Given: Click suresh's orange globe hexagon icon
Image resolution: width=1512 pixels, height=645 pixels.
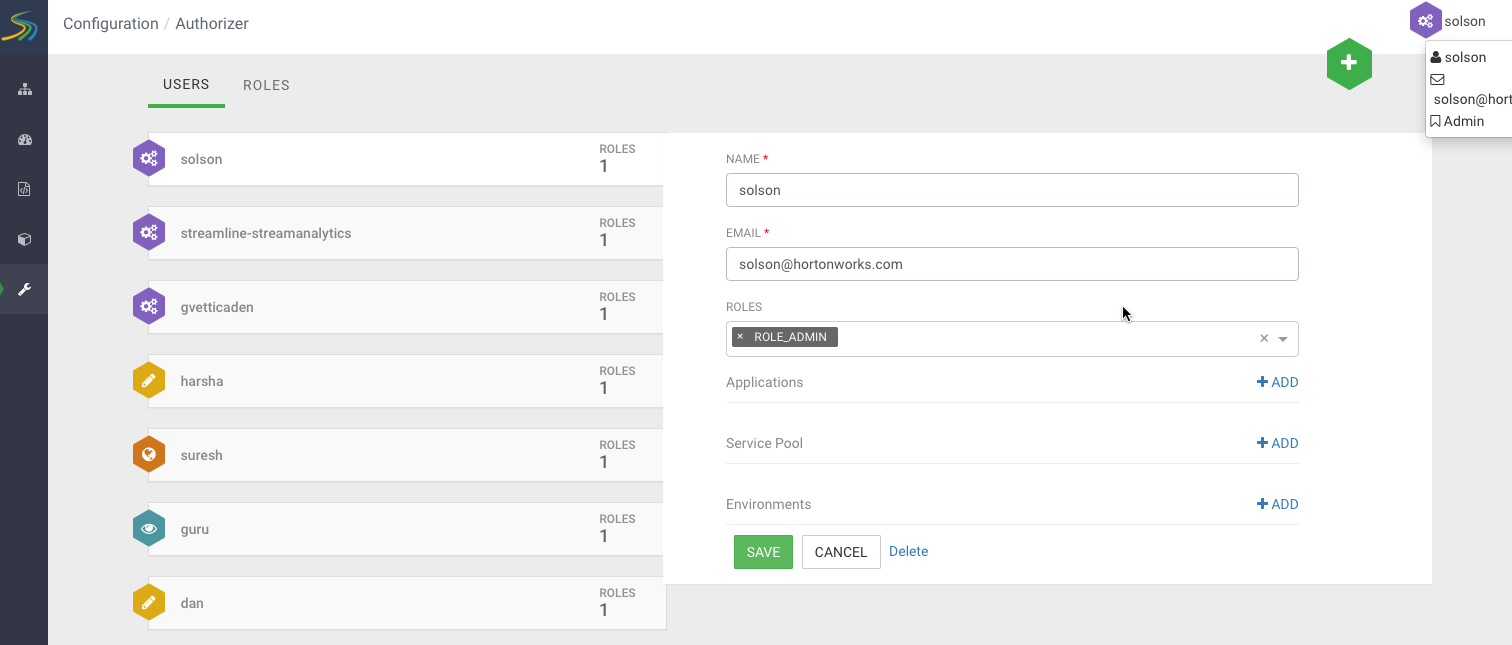Looking at the screenshot, I should tap(149, 454).
